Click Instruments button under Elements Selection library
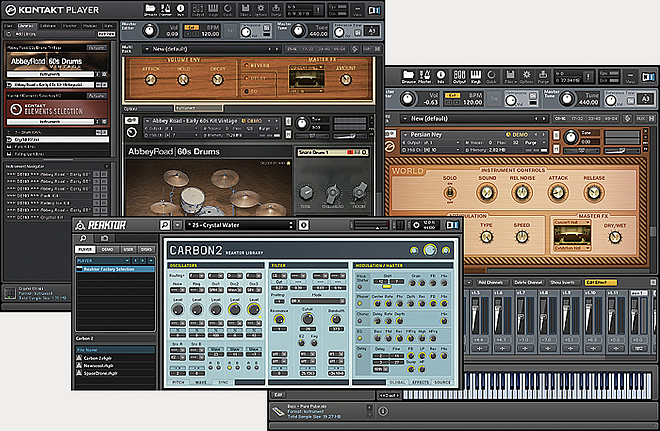 pos(50,122)
